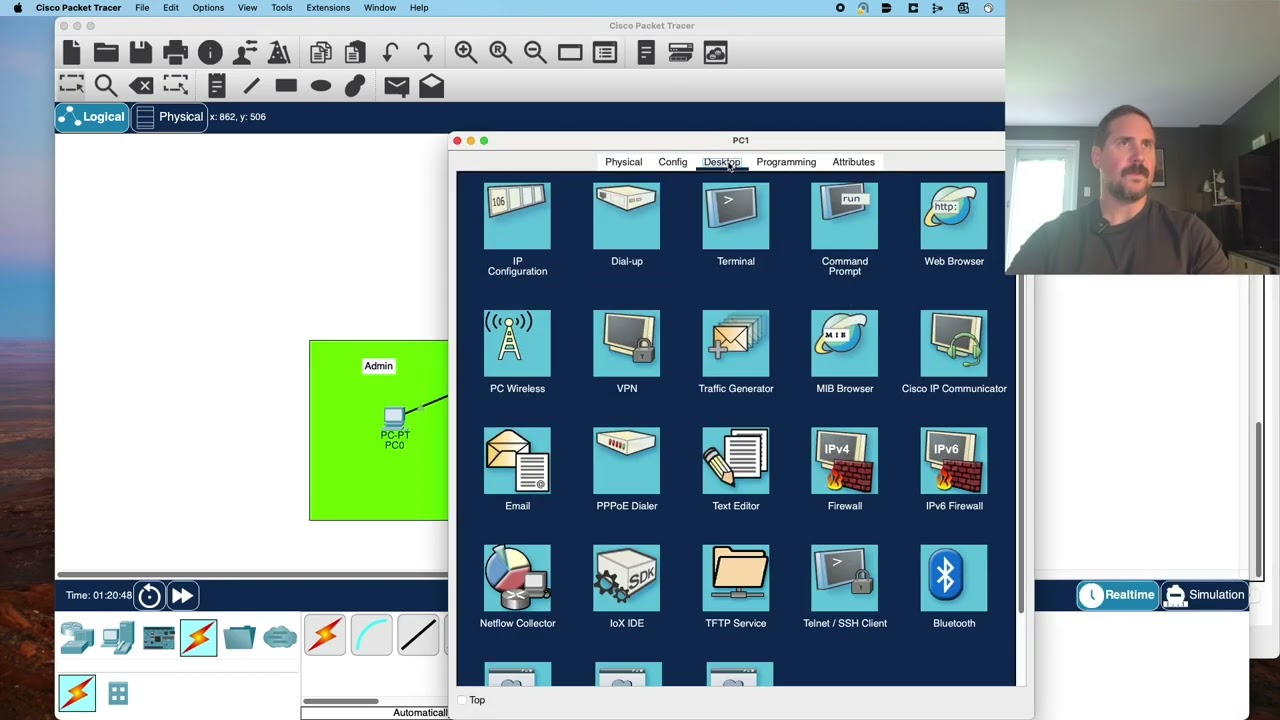
Task: Open the File menu
Action: (x=142, y=8)
